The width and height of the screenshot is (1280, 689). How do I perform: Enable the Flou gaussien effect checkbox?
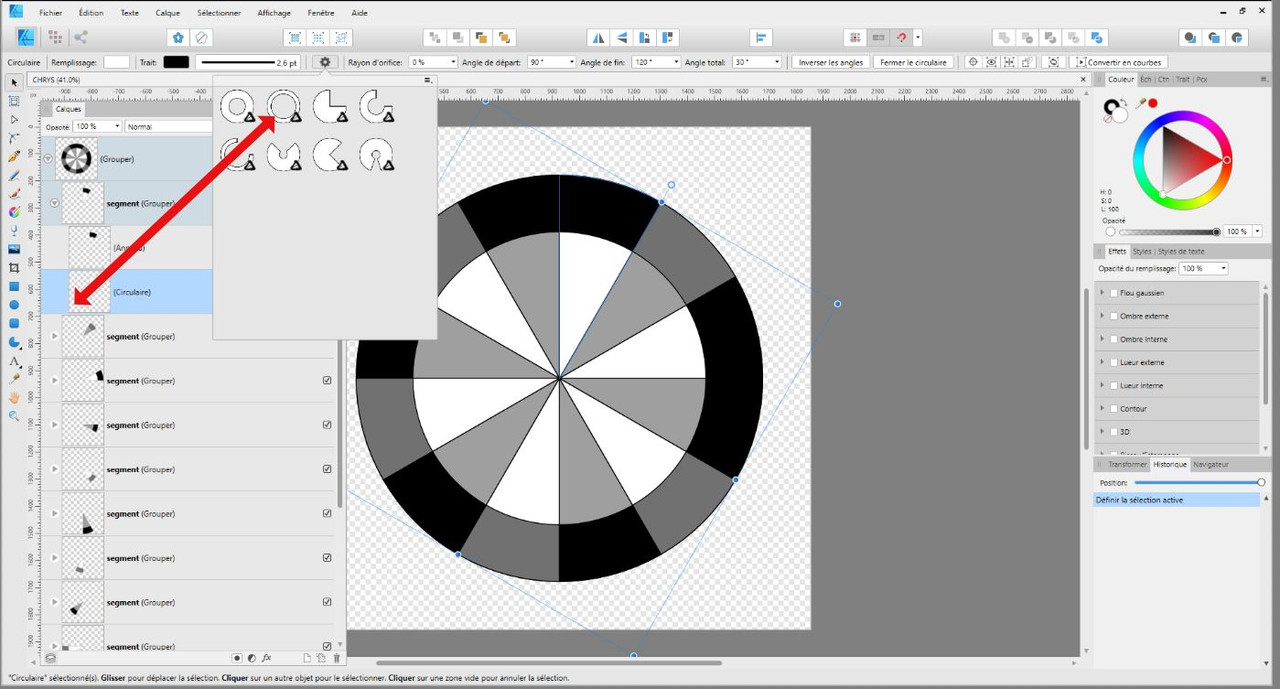pos(1113,293)
